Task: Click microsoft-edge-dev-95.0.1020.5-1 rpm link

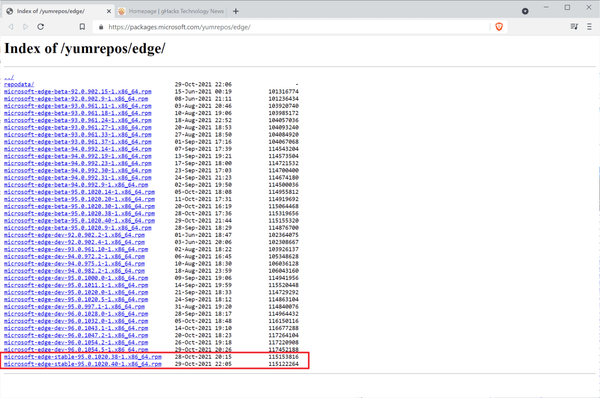Action: click(x=76, y=300)
